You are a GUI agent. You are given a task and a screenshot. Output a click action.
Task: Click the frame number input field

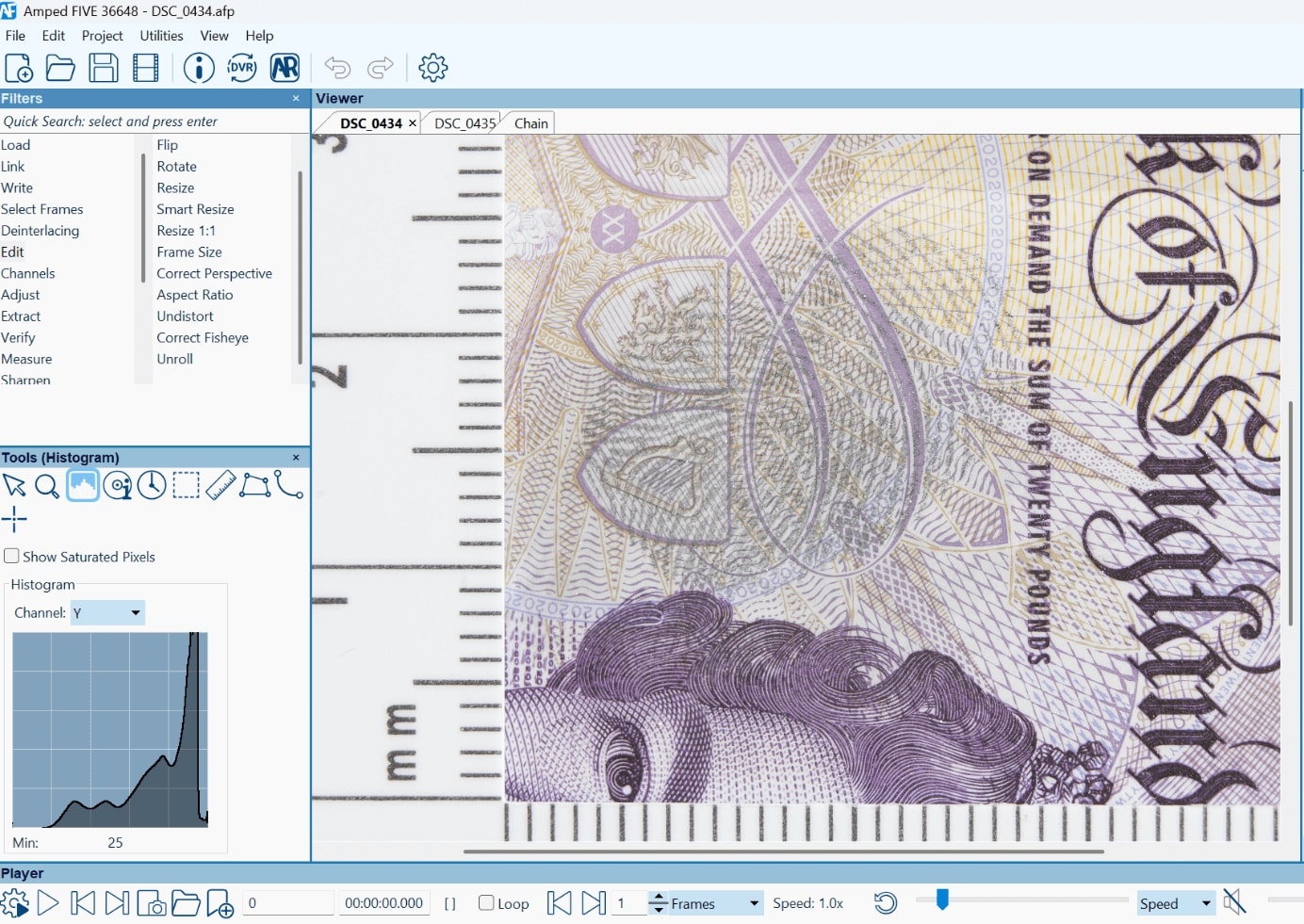(x=287, y=903)
